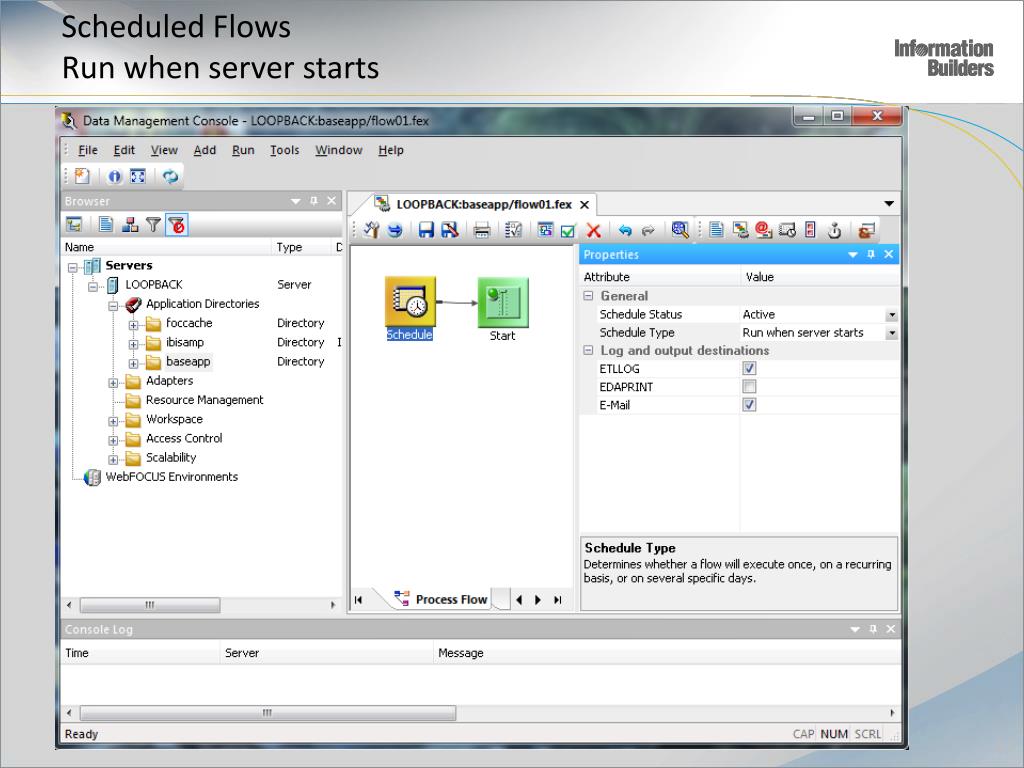Viewport: 1024px width, 768px height.
Task: Open the Help menu
Action: click(x=391, y=150)
